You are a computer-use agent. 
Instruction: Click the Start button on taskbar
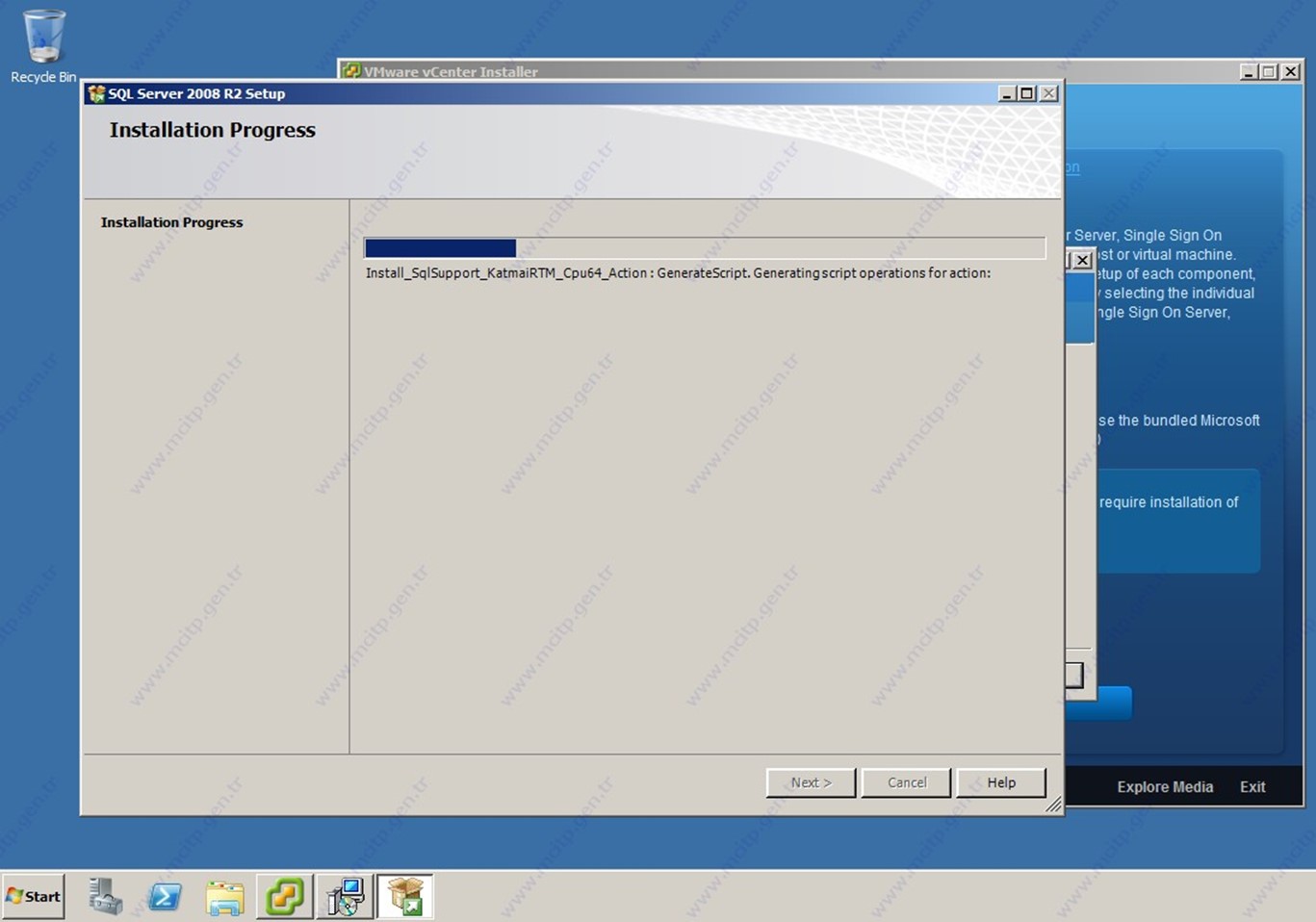tap(34, 896)
